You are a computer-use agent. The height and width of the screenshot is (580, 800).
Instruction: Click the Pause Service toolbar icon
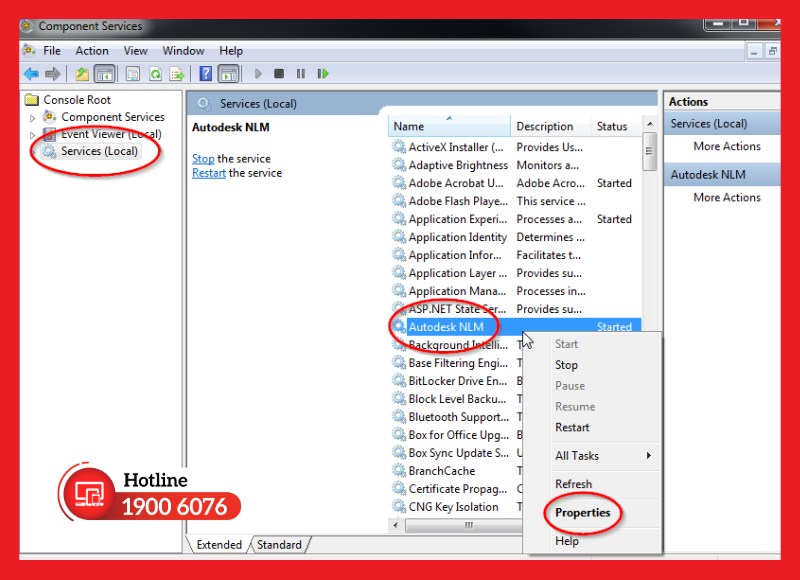click(x=301, y=74)
